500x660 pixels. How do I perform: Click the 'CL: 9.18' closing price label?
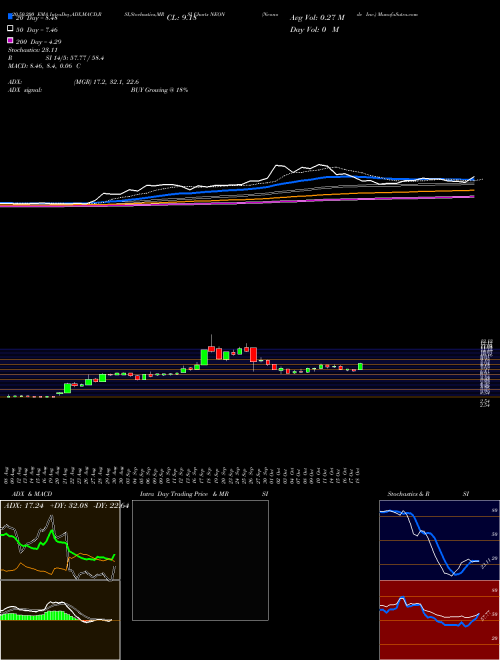182,18
